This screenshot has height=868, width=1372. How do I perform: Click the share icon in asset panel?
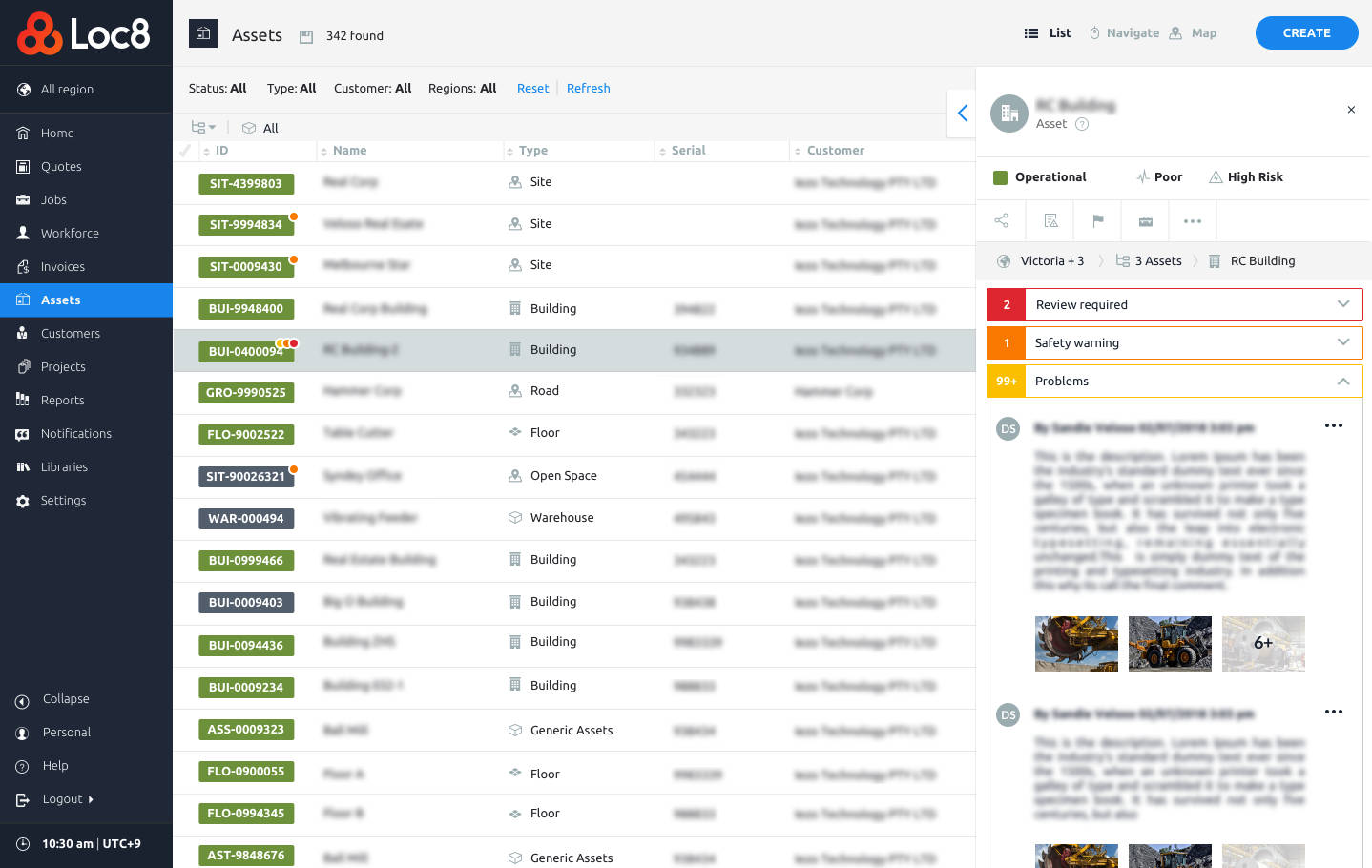[x=1001, y=221]
